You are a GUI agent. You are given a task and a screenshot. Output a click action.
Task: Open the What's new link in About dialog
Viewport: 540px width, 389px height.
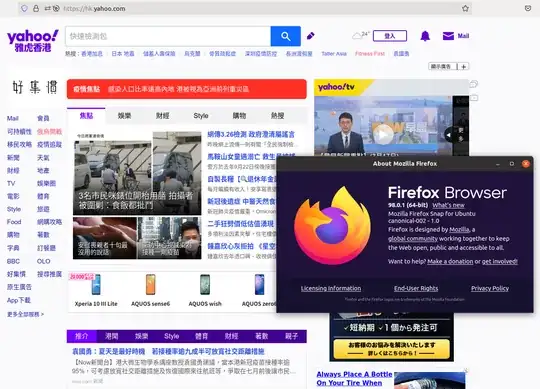click(x=448, y=205)
